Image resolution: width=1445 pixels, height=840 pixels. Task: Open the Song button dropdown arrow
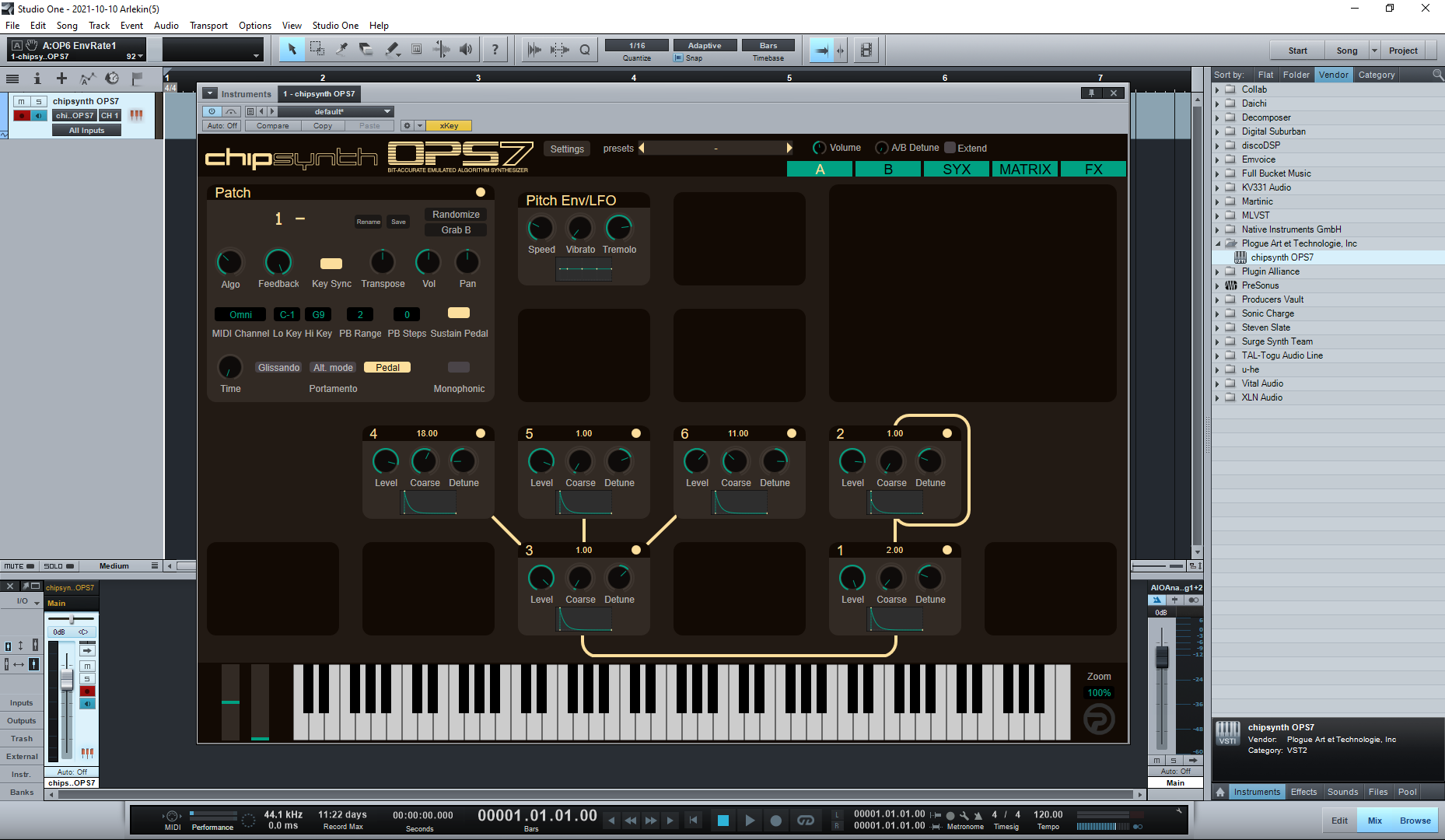coord(1374,50)
